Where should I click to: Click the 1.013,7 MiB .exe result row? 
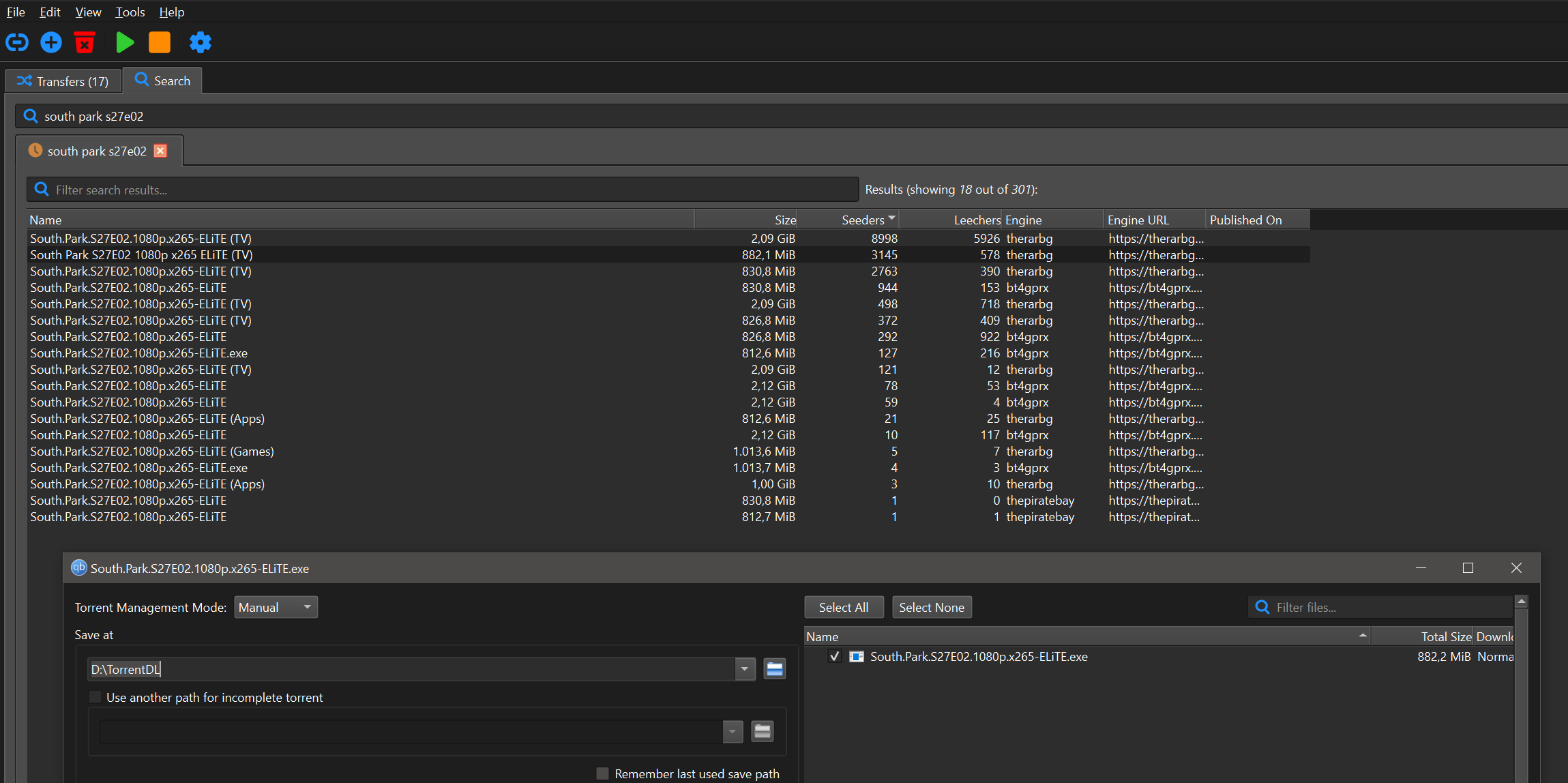pos(668,468)
